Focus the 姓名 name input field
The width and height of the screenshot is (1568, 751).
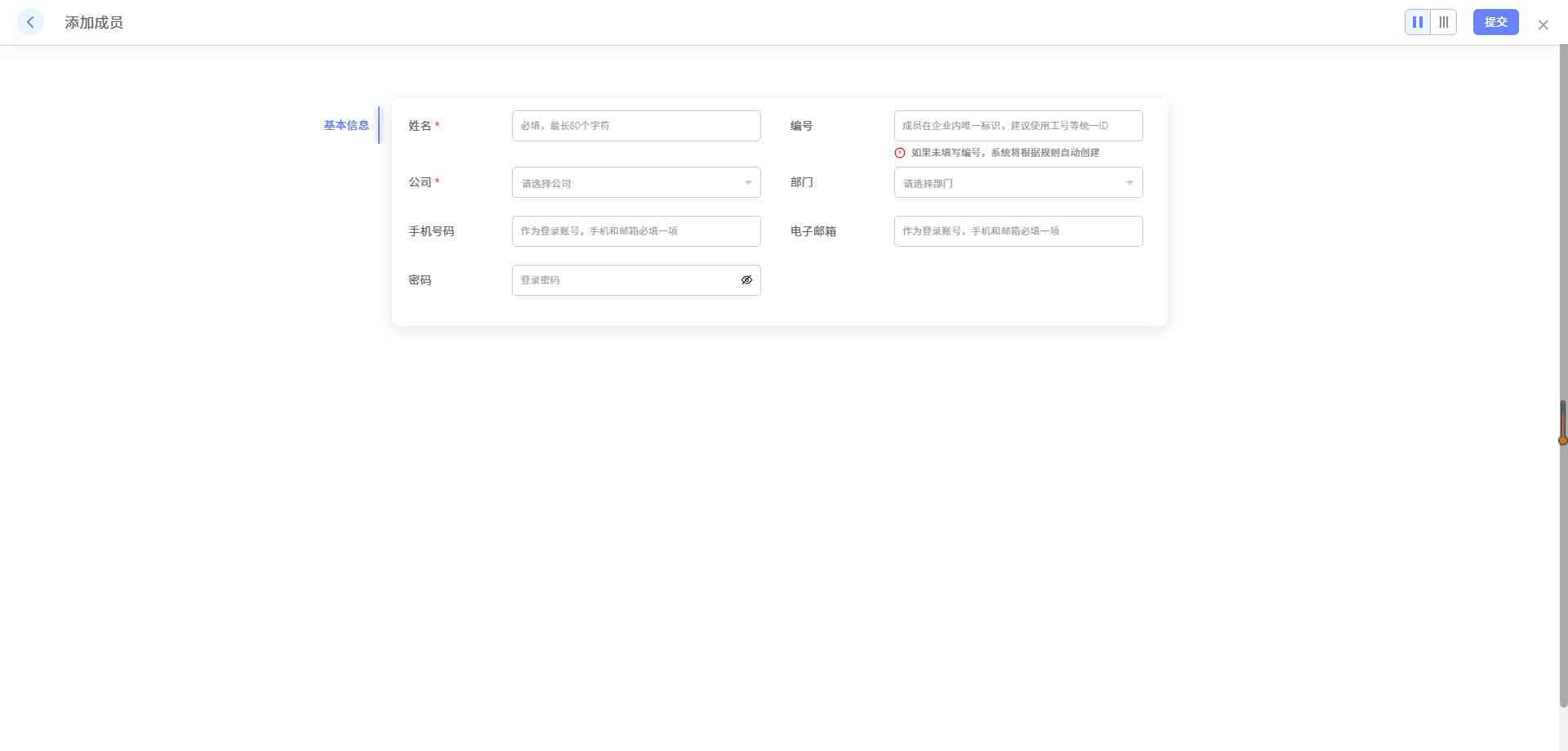pos(636,126)
